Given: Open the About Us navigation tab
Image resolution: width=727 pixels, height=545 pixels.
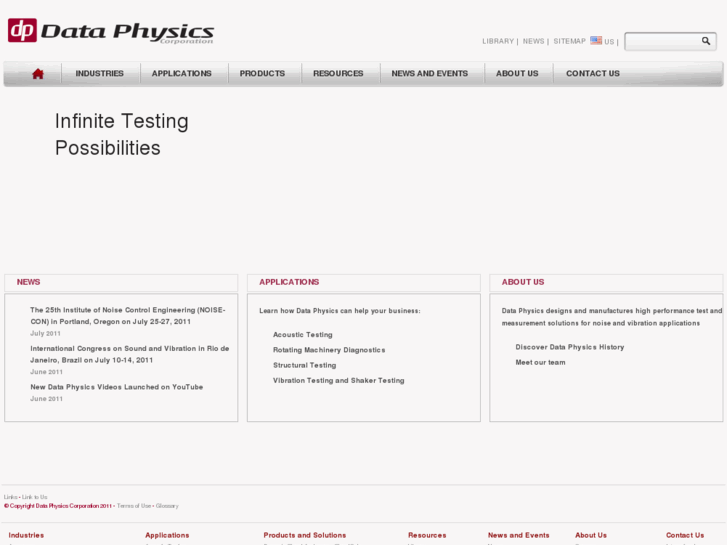Looking at the screenshot, I should (x=517, y=73).
